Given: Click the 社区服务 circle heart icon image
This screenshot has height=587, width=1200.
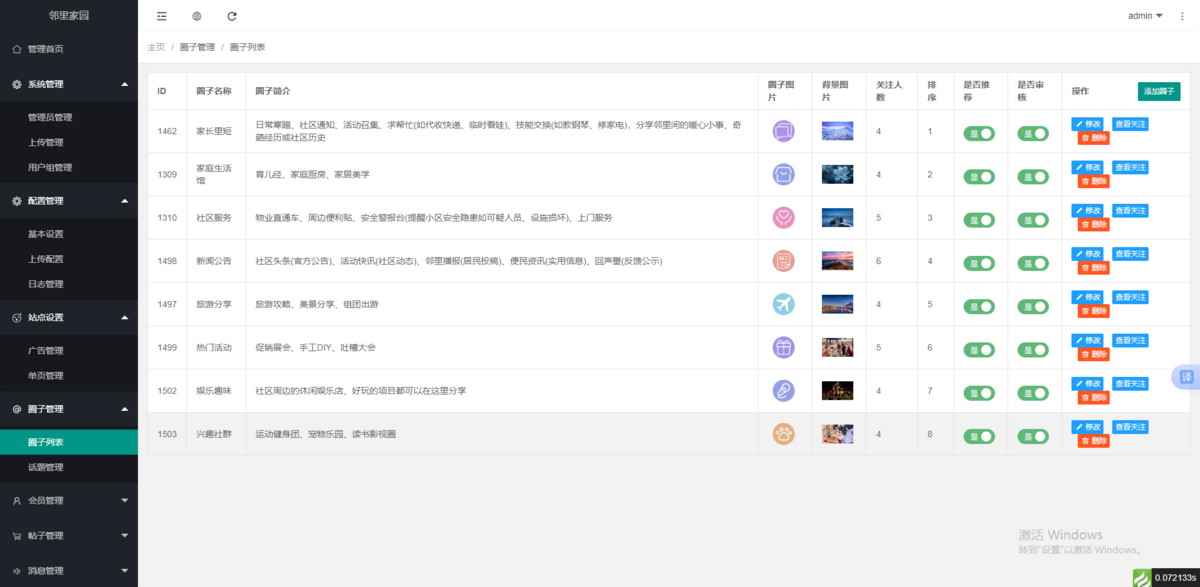Looking at the screenshot, I should 784,217.
